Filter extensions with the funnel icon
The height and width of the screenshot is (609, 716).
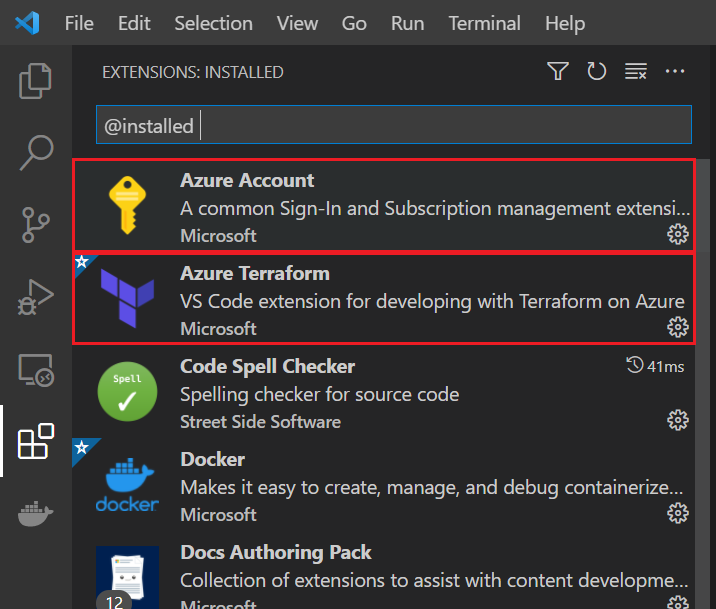(558, 71)
